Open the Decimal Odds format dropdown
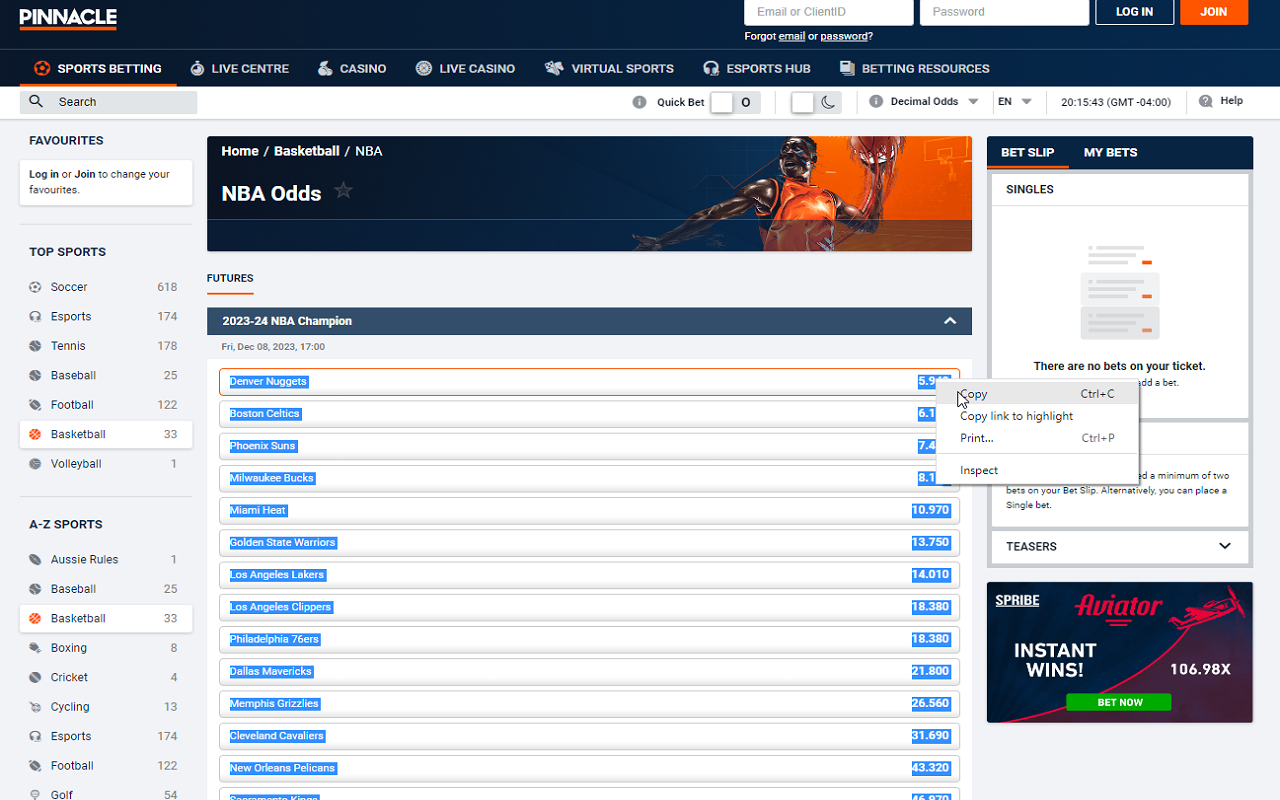Screen dimensions: 1280x800 (934, 101)
